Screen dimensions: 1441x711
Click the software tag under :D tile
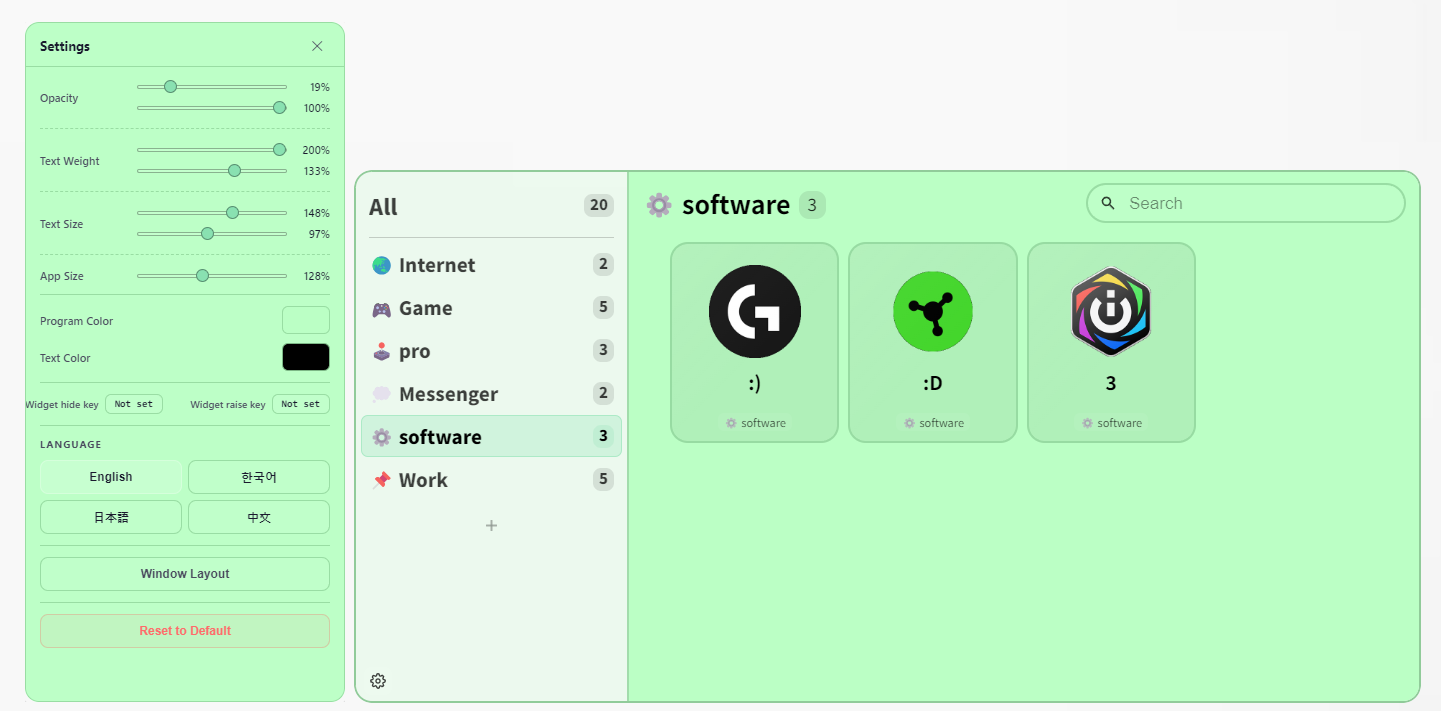(x=933, y=423)
